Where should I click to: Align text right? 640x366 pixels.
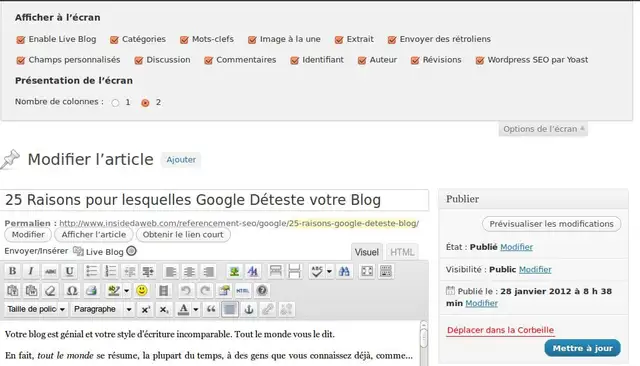(209, 271)
